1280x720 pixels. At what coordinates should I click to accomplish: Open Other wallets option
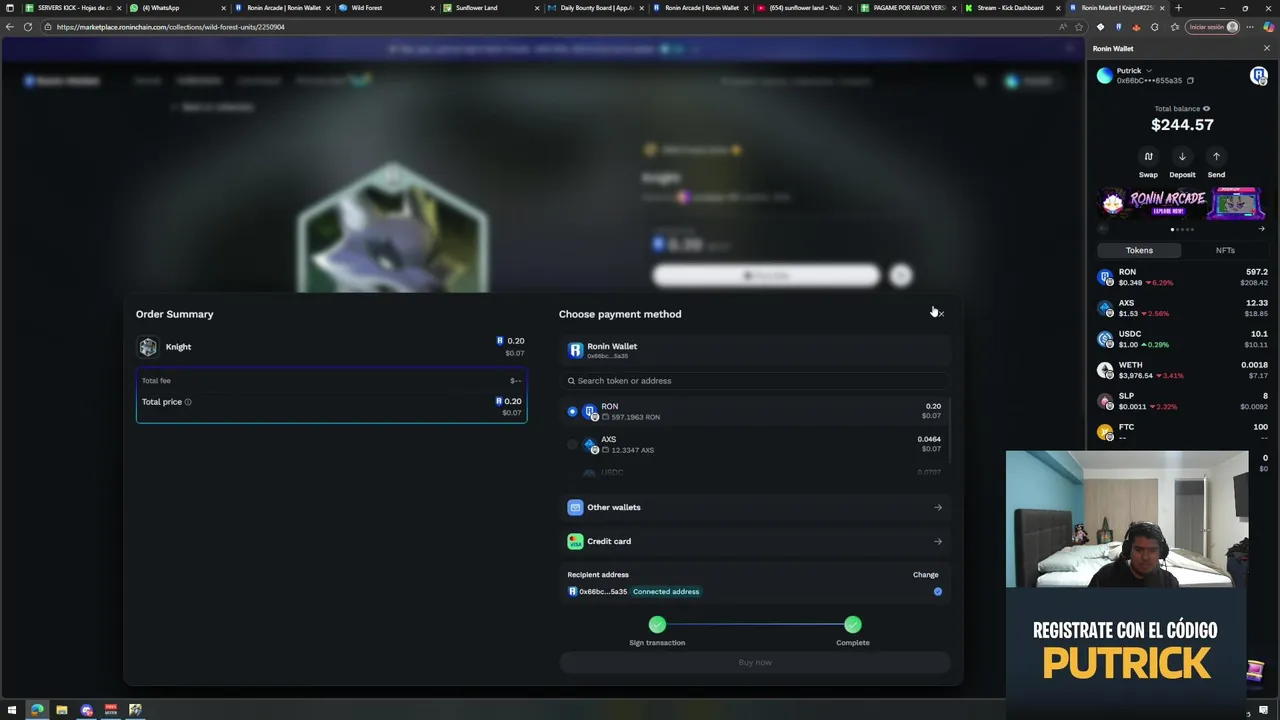pos(755,507)
